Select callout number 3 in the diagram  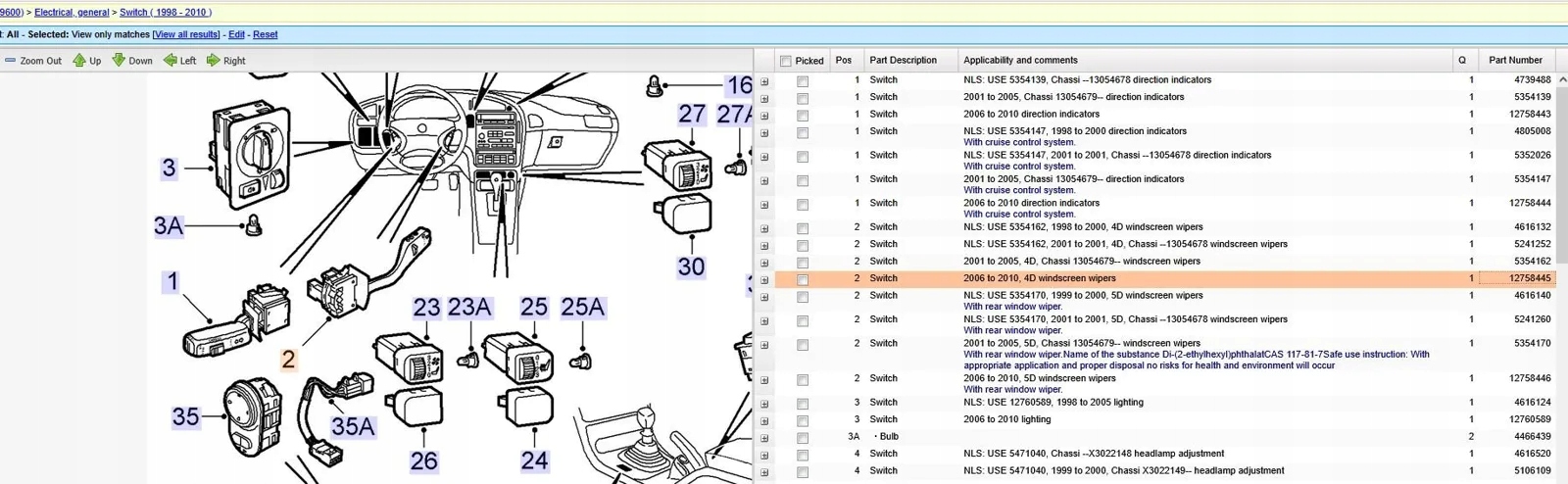tap(170, 168)
